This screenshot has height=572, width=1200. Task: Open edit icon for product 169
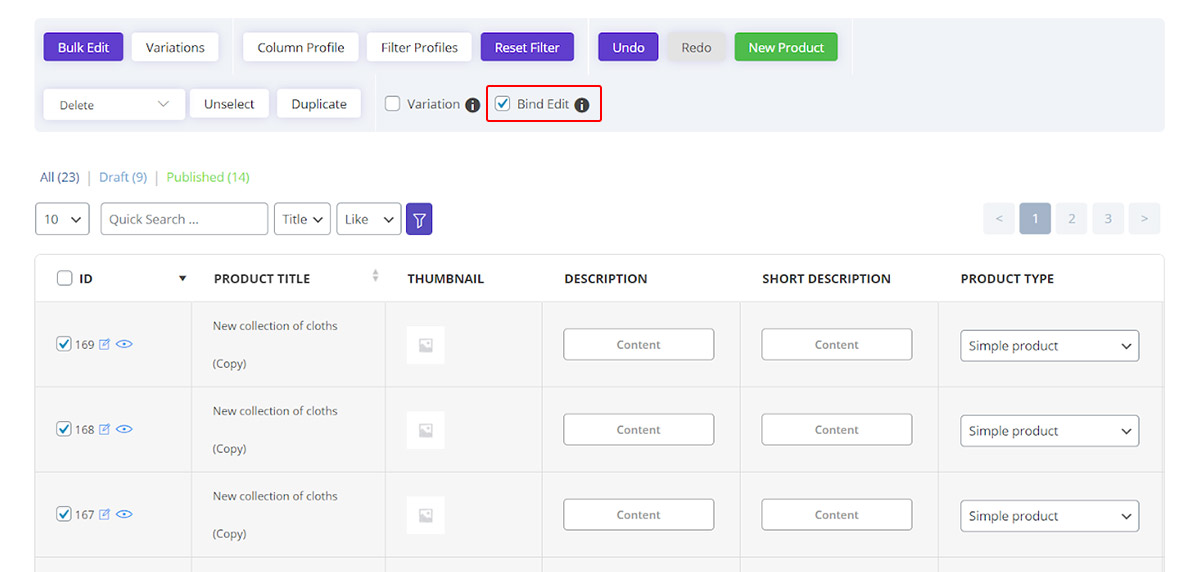[x=104, y=344]
